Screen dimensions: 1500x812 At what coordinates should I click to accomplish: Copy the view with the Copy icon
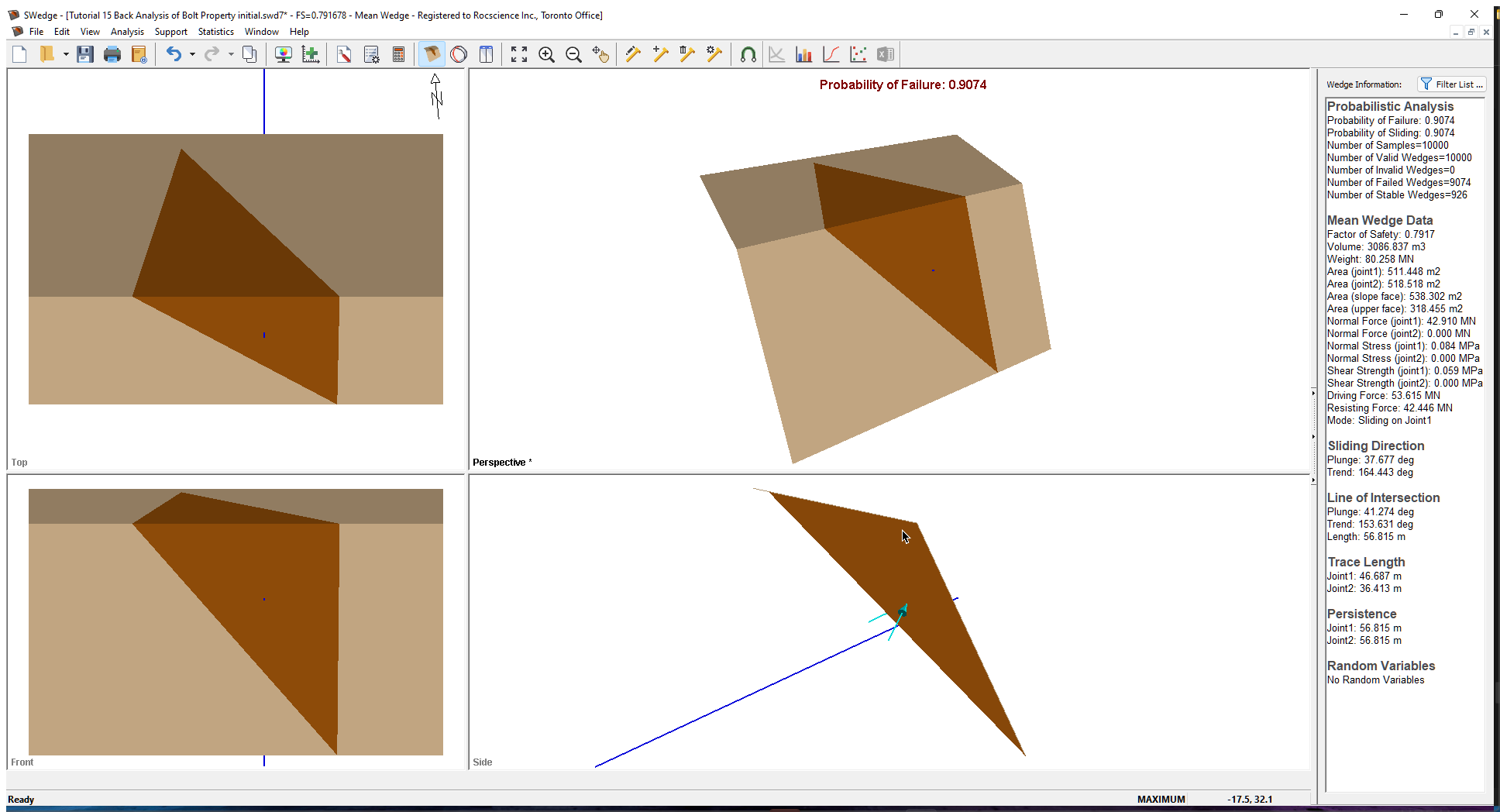point(249,54)
